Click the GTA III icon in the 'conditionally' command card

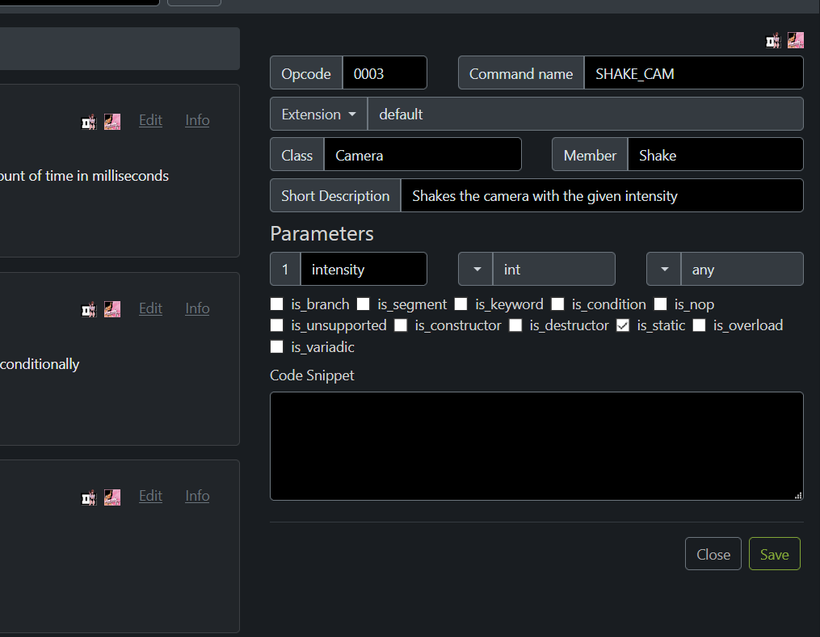coord(89,310)
